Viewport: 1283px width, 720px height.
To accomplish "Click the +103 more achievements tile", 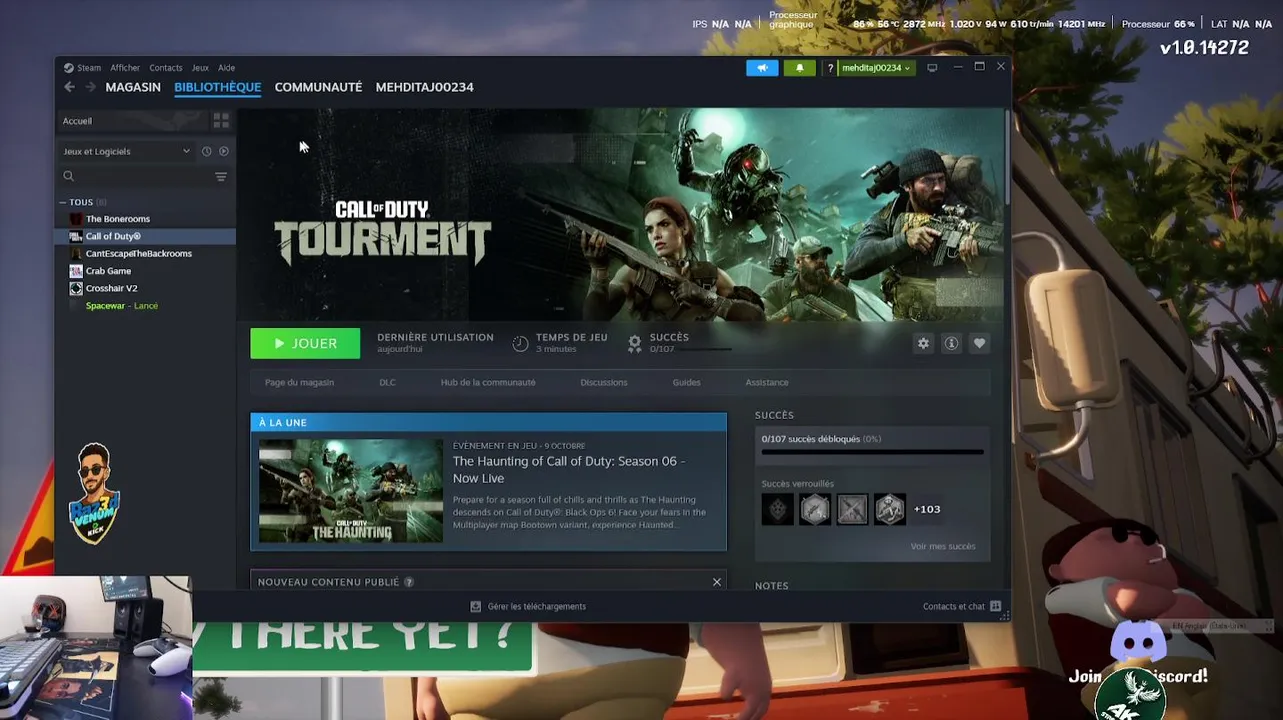I will [927, 509].
